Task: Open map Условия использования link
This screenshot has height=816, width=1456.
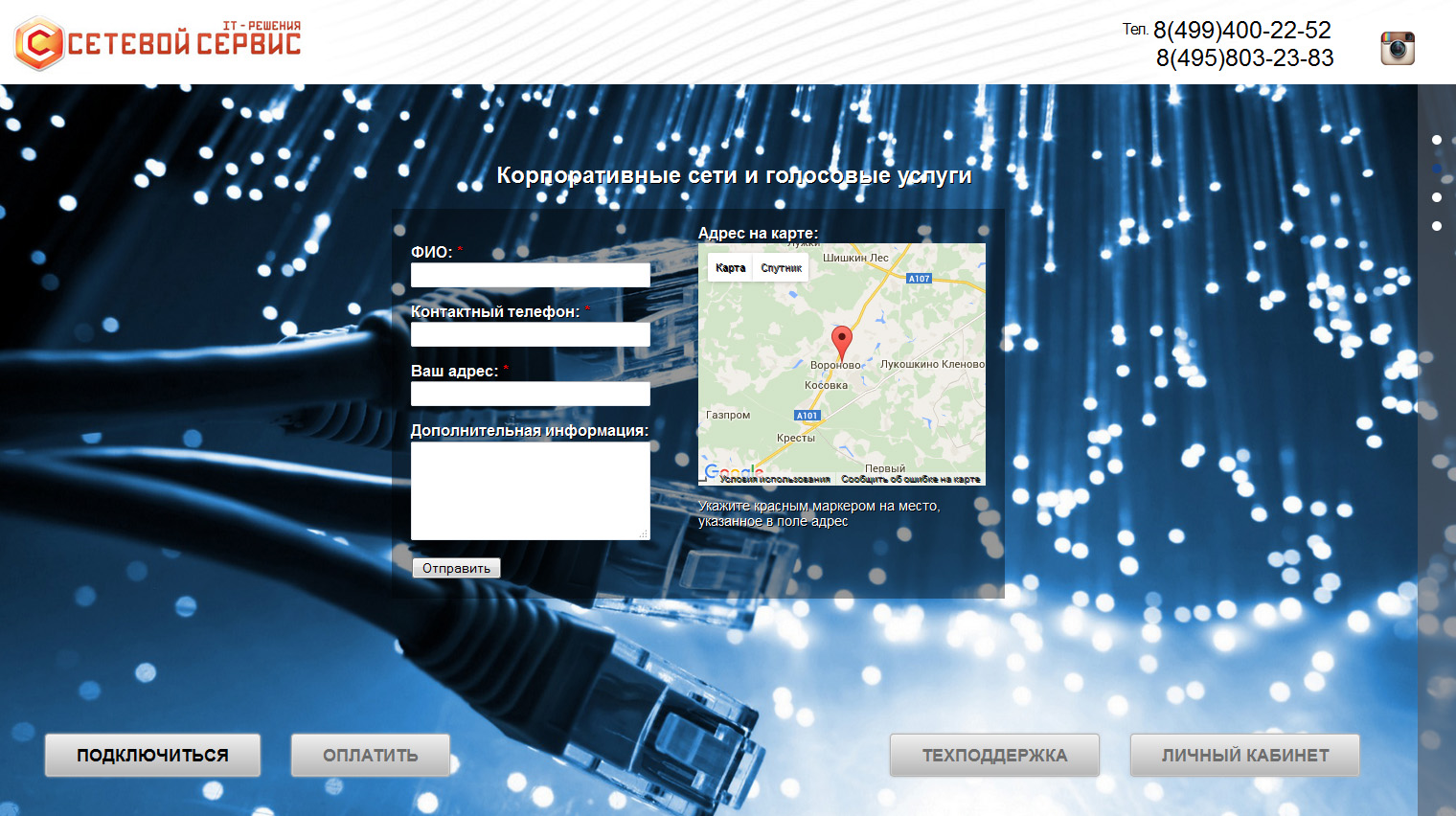Action: pos(774,479)
